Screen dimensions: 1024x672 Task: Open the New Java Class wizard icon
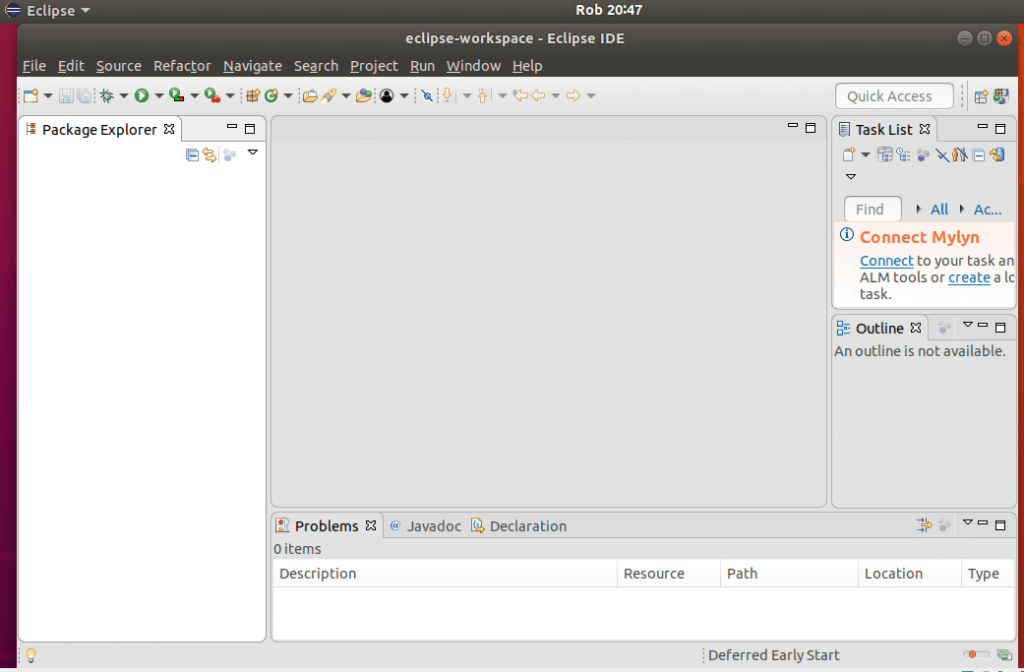coord(271,95)
